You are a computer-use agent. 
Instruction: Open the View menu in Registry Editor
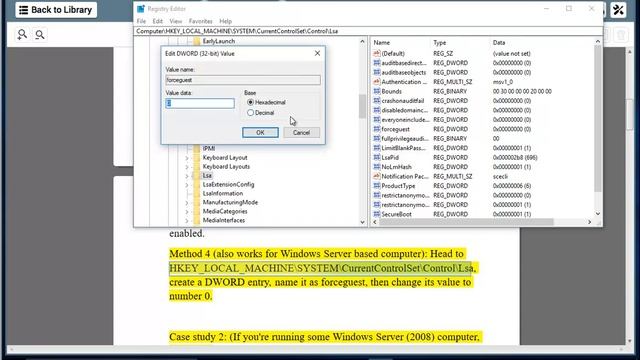[x=176, y=21]
